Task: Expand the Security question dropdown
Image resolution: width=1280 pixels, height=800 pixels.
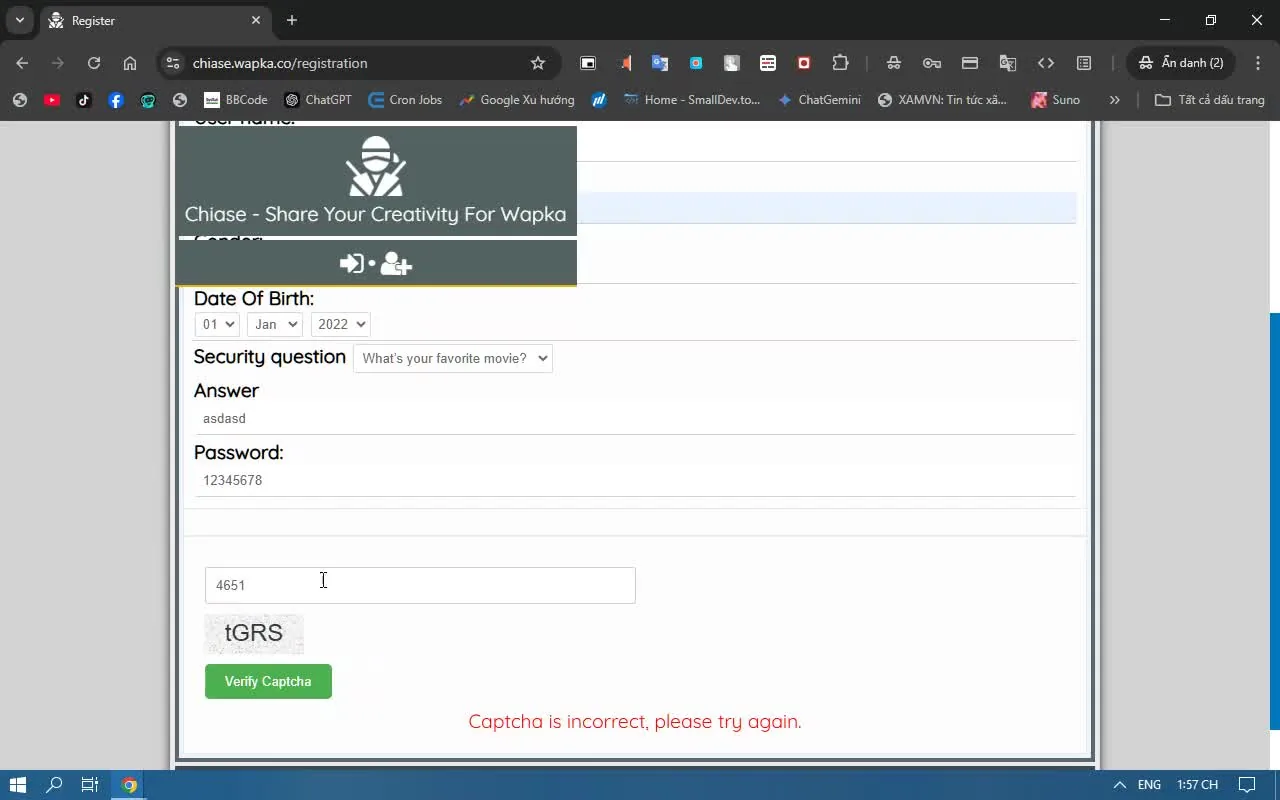Action: pyautogui.click(x=452, y=358)
